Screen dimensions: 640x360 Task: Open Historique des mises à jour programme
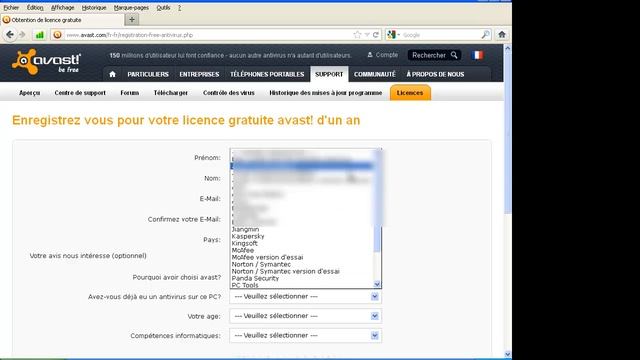click(325, 93)
